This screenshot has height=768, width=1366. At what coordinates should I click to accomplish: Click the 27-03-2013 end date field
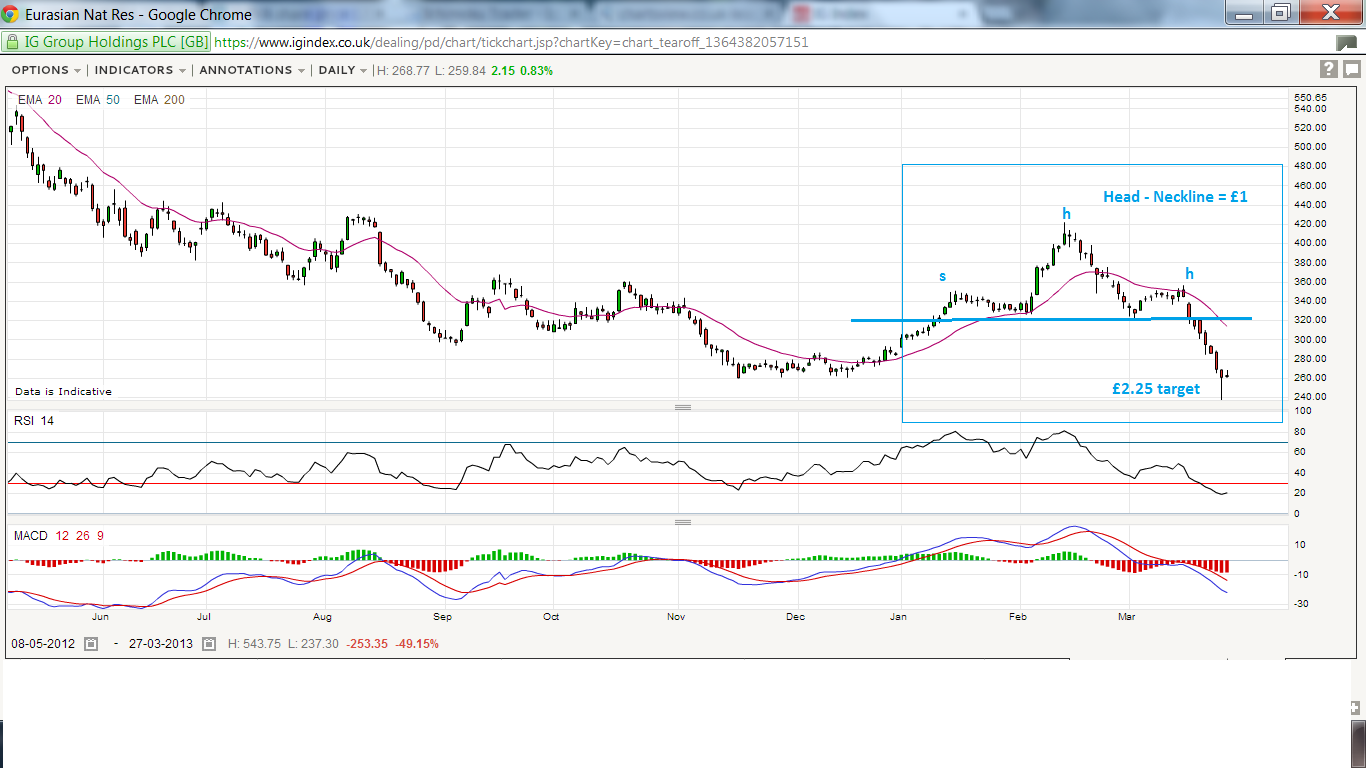click(x=162, y=644)
